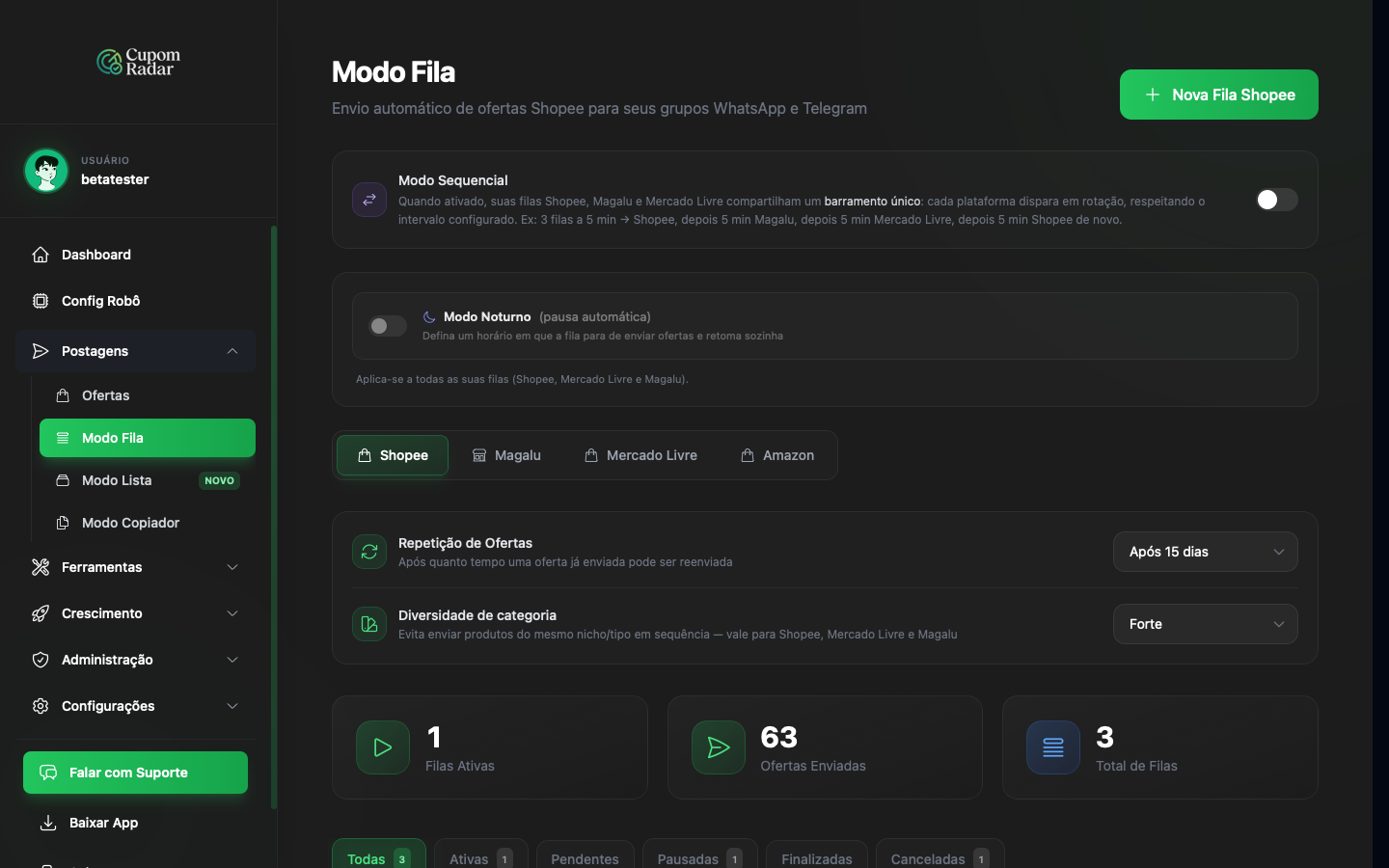Open the Após 15 dias dropdown
The height and width of the screenshot is (868, 1389).
click(x=1206, y=552)
